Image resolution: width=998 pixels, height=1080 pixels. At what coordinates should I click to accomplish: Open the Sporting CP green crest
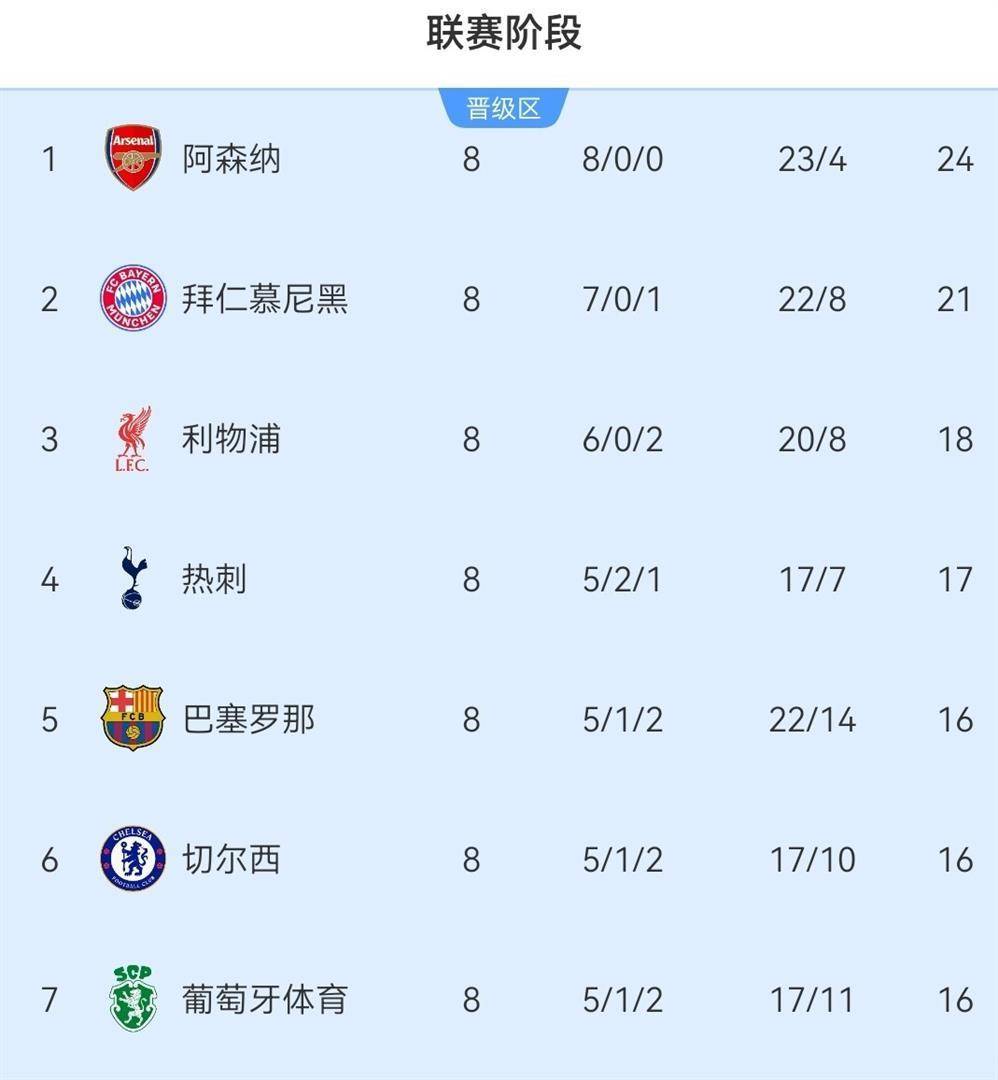click(134, 999)
